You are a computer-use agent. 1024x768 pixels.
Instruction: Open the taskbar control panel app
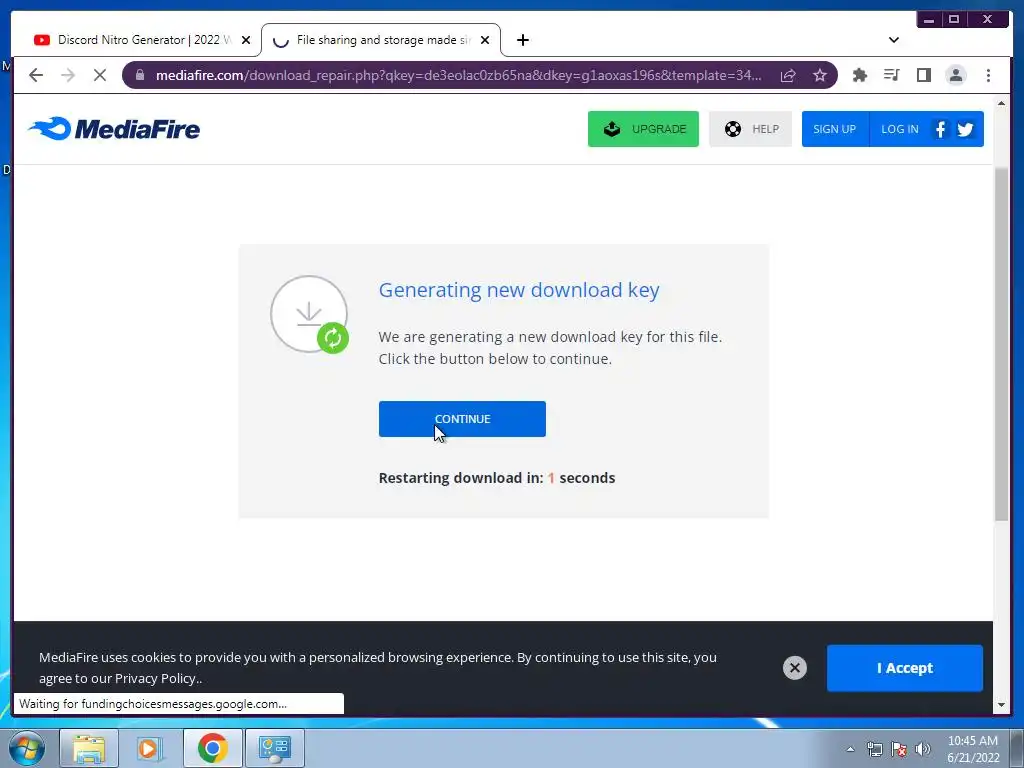click(274, 748)
